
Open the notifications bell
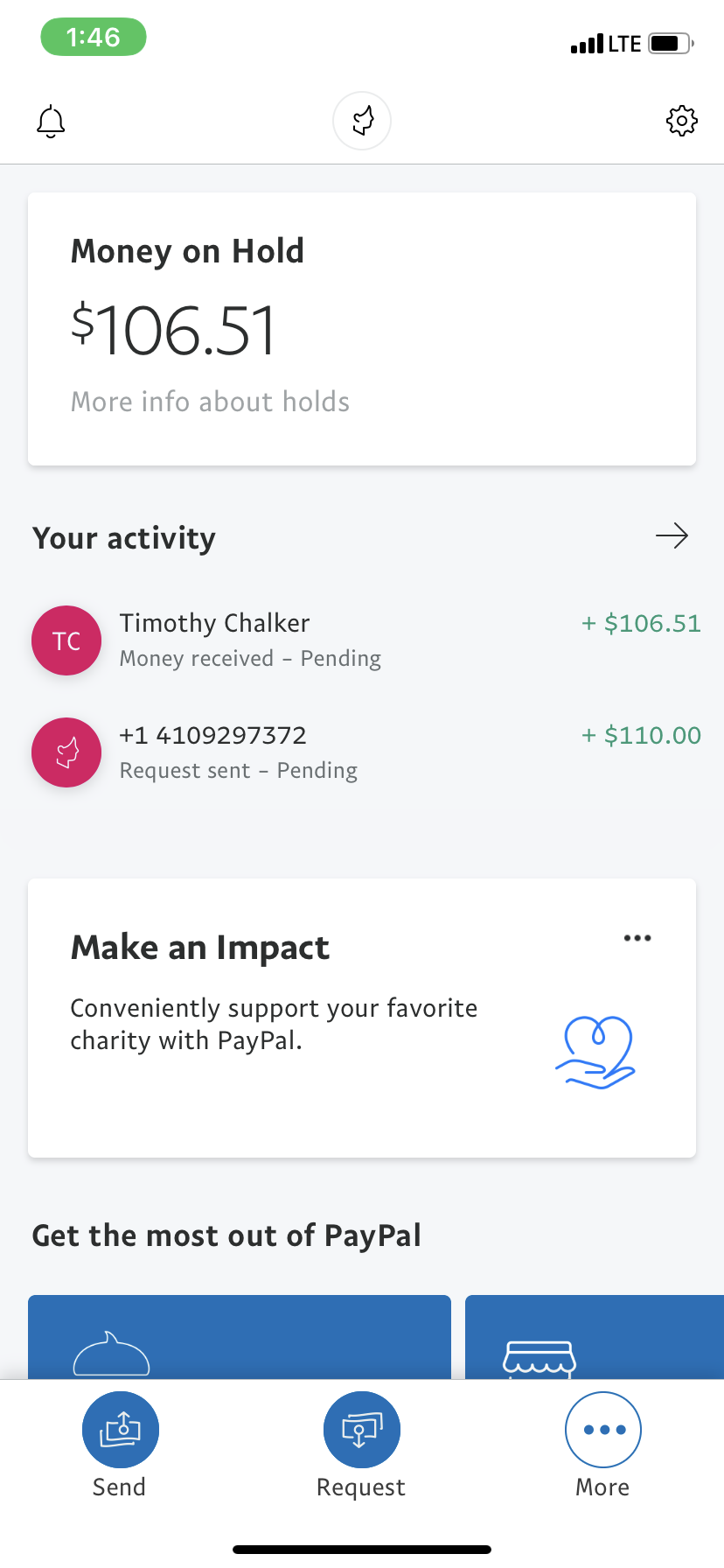tap(51, 121)
